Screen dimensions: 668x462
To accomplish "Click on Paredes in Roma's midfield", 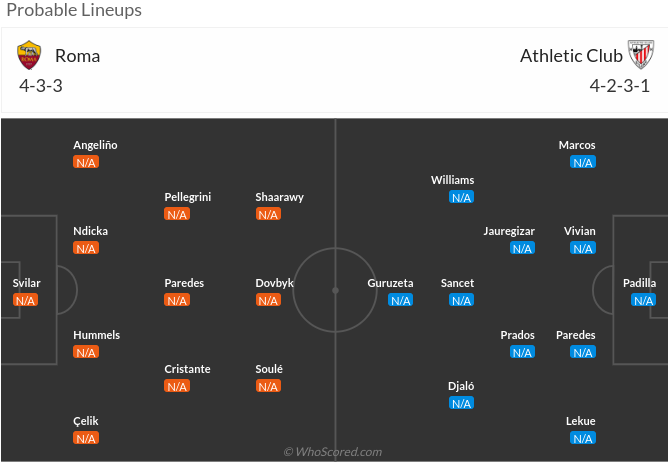I will coord(184,283).
